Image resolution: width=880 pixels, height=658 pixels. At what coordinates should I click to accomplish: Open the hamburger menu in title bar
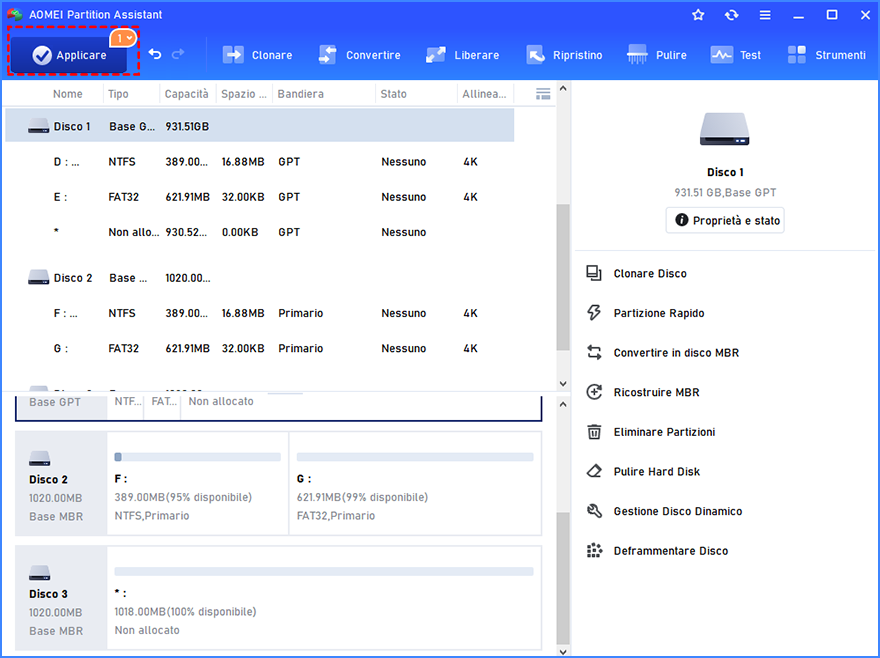(765, 15)
